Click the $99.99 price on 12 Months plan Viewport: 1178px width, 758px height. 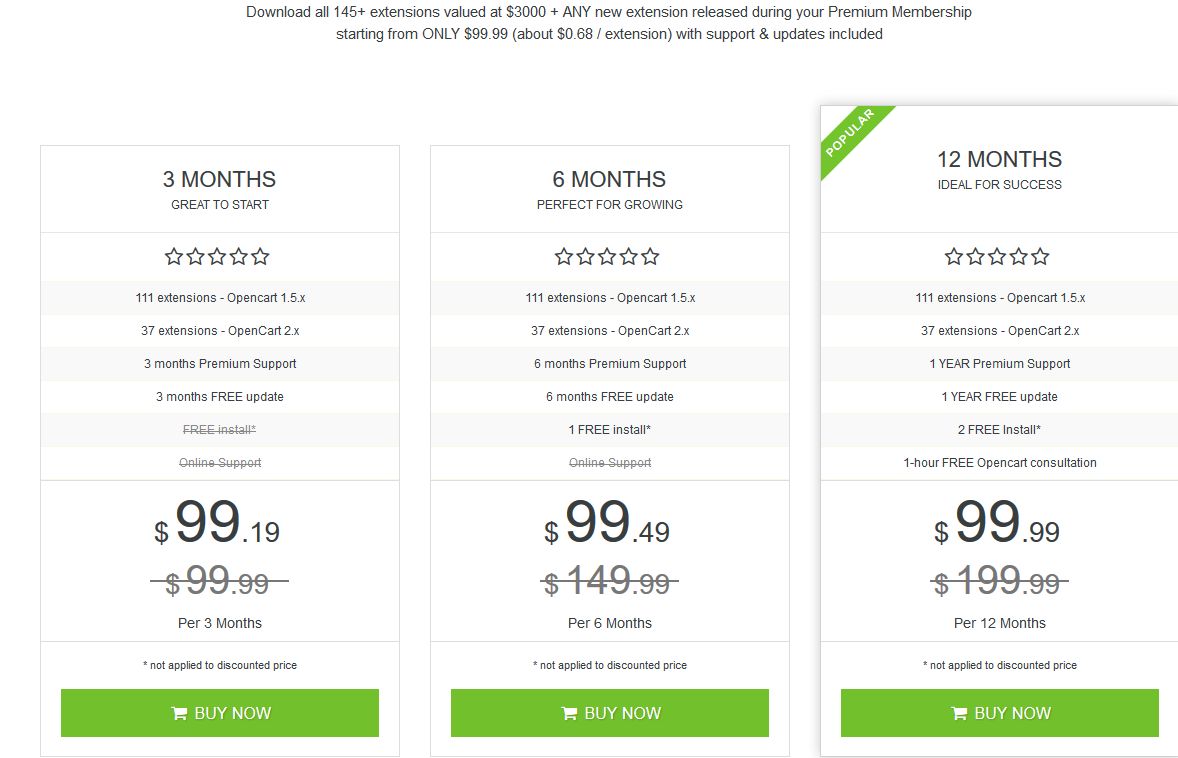997,525
